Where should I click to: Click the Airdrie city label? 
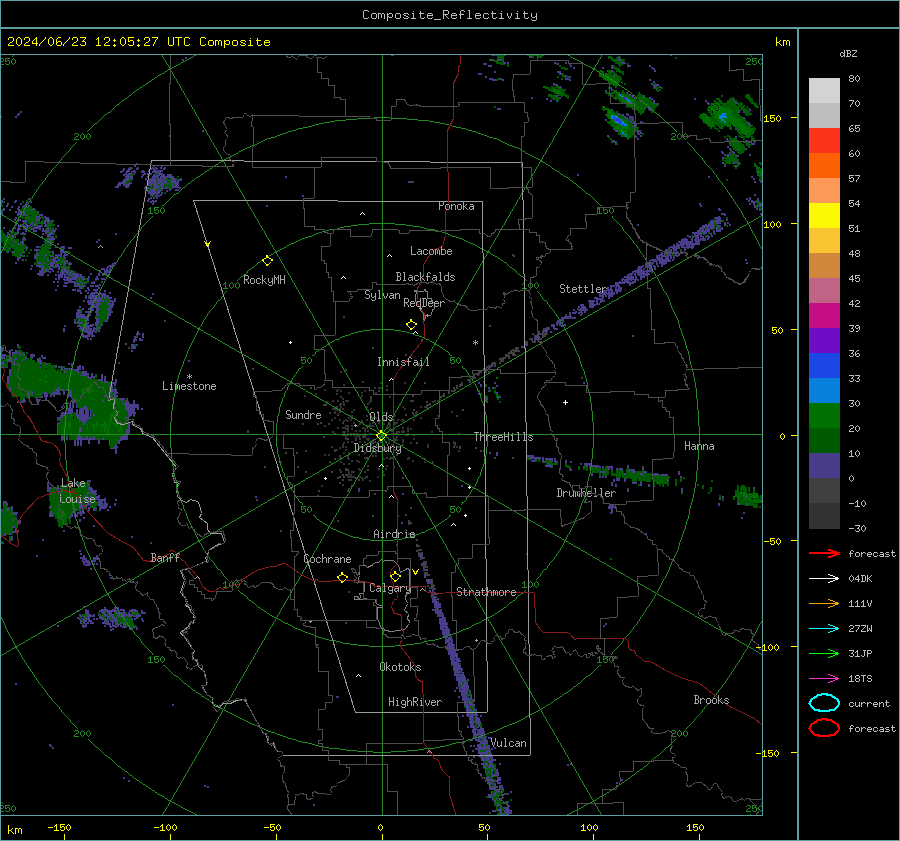pos(394,534)
